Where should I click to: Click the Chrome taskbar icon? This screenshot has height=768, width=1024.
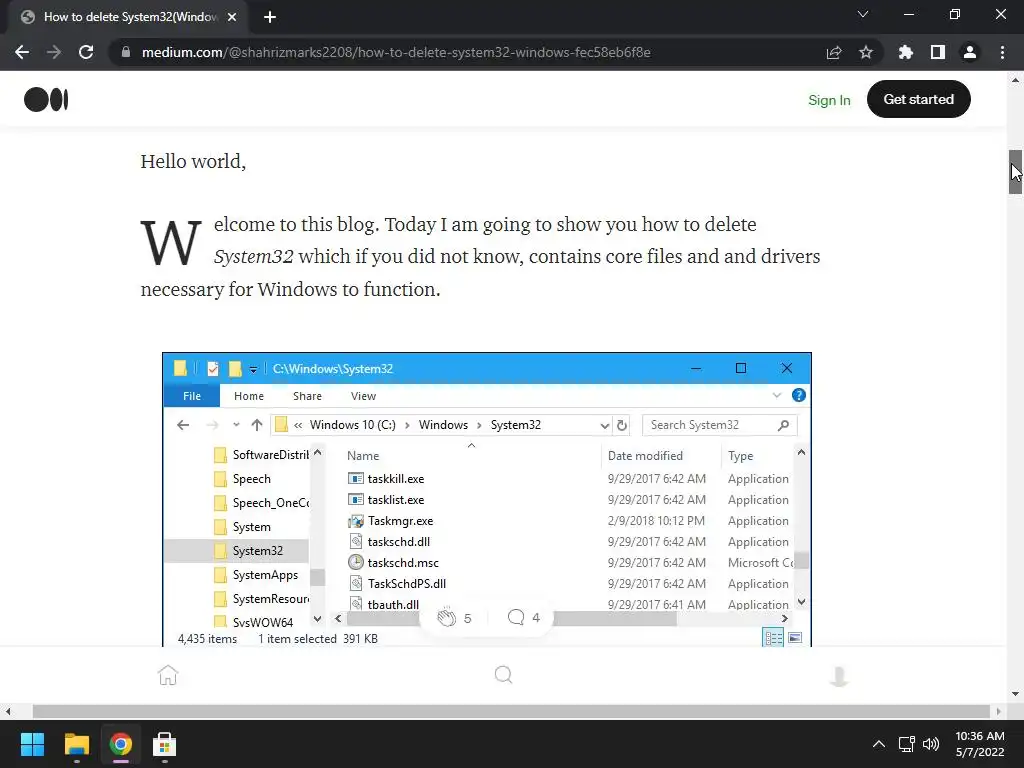121,744
